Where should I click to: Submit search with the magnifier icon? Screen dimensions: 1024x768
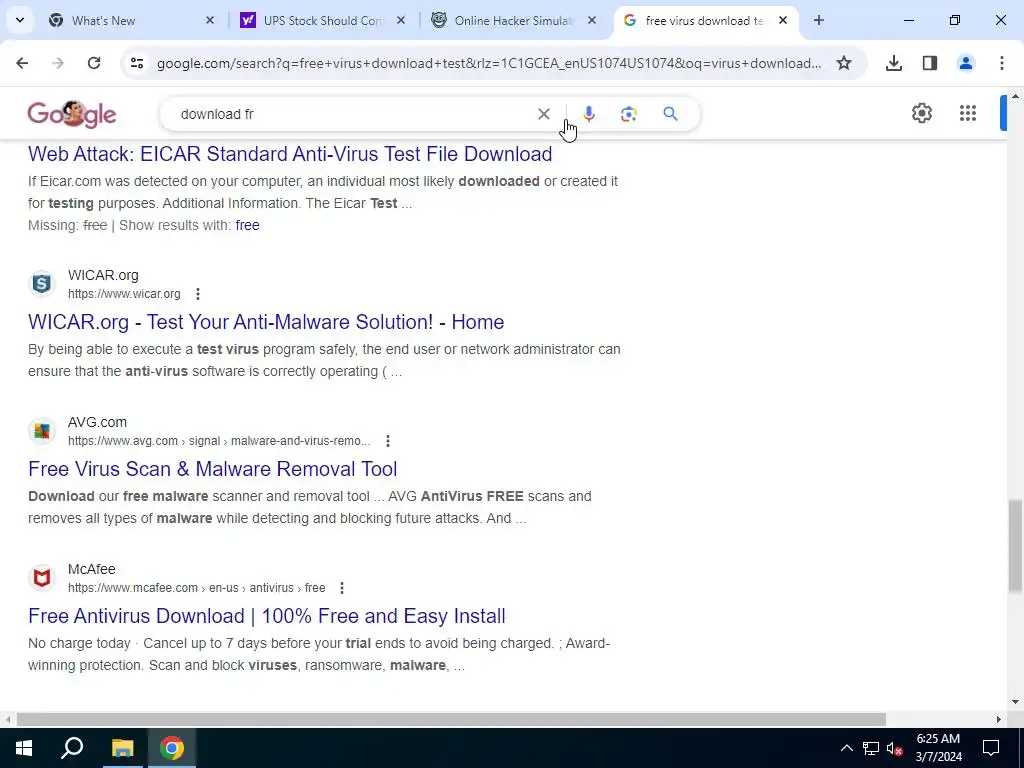[x=670, y=114]
